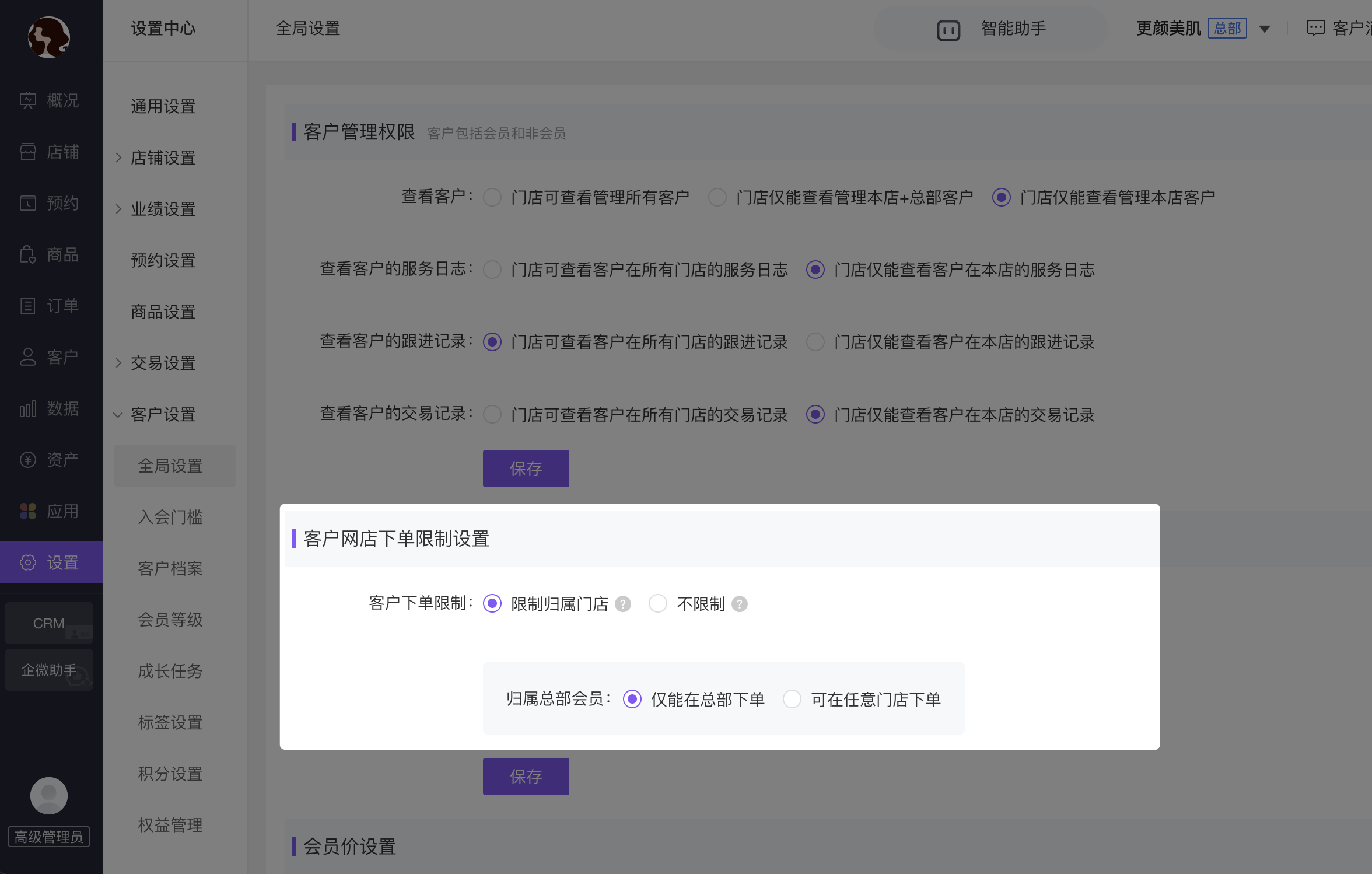Click the help icon beside 限制归属门店

[623, 604]
